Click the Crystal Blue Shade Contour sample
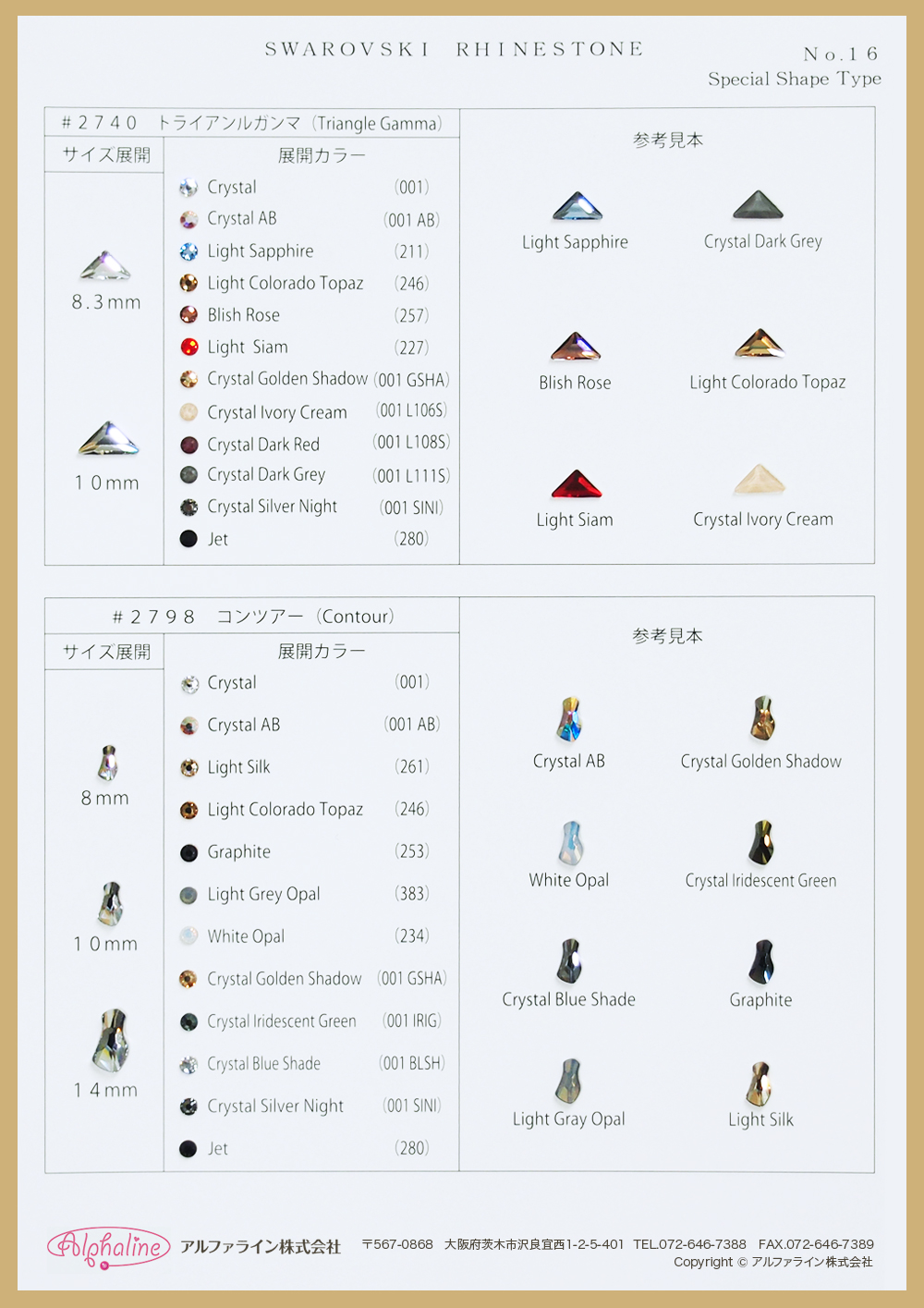 (570, 960)
